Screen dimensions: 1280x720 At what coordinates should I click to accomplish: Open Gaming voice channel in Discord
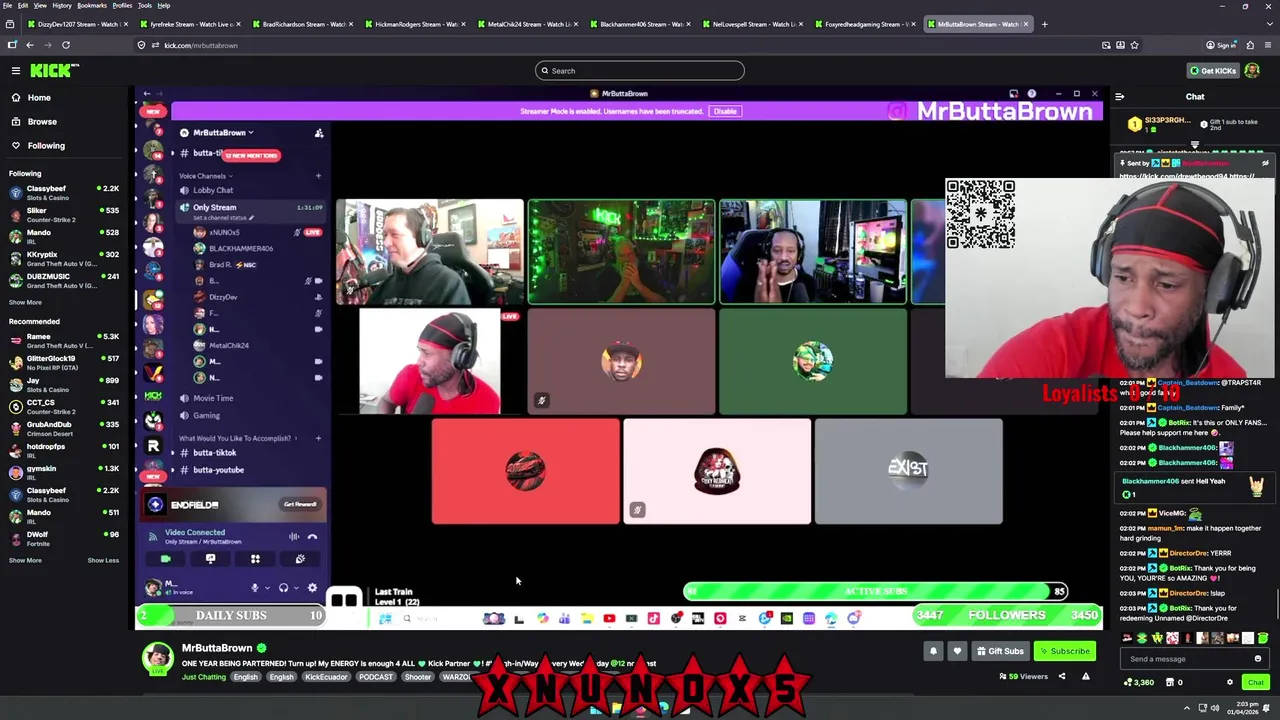click(206, 415)
